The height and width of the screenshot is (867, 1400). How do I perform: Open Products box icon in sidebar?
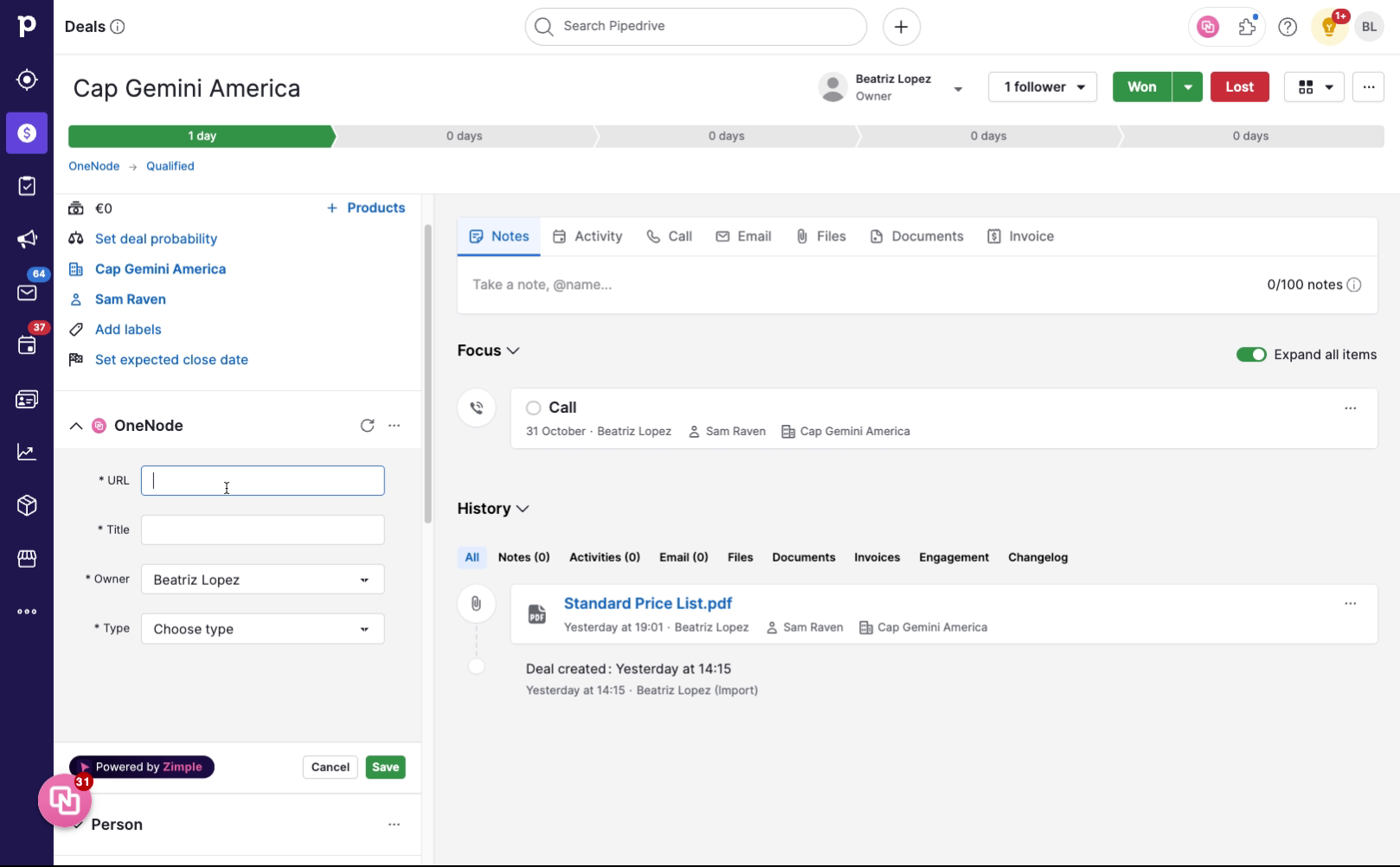coord(27,505)
